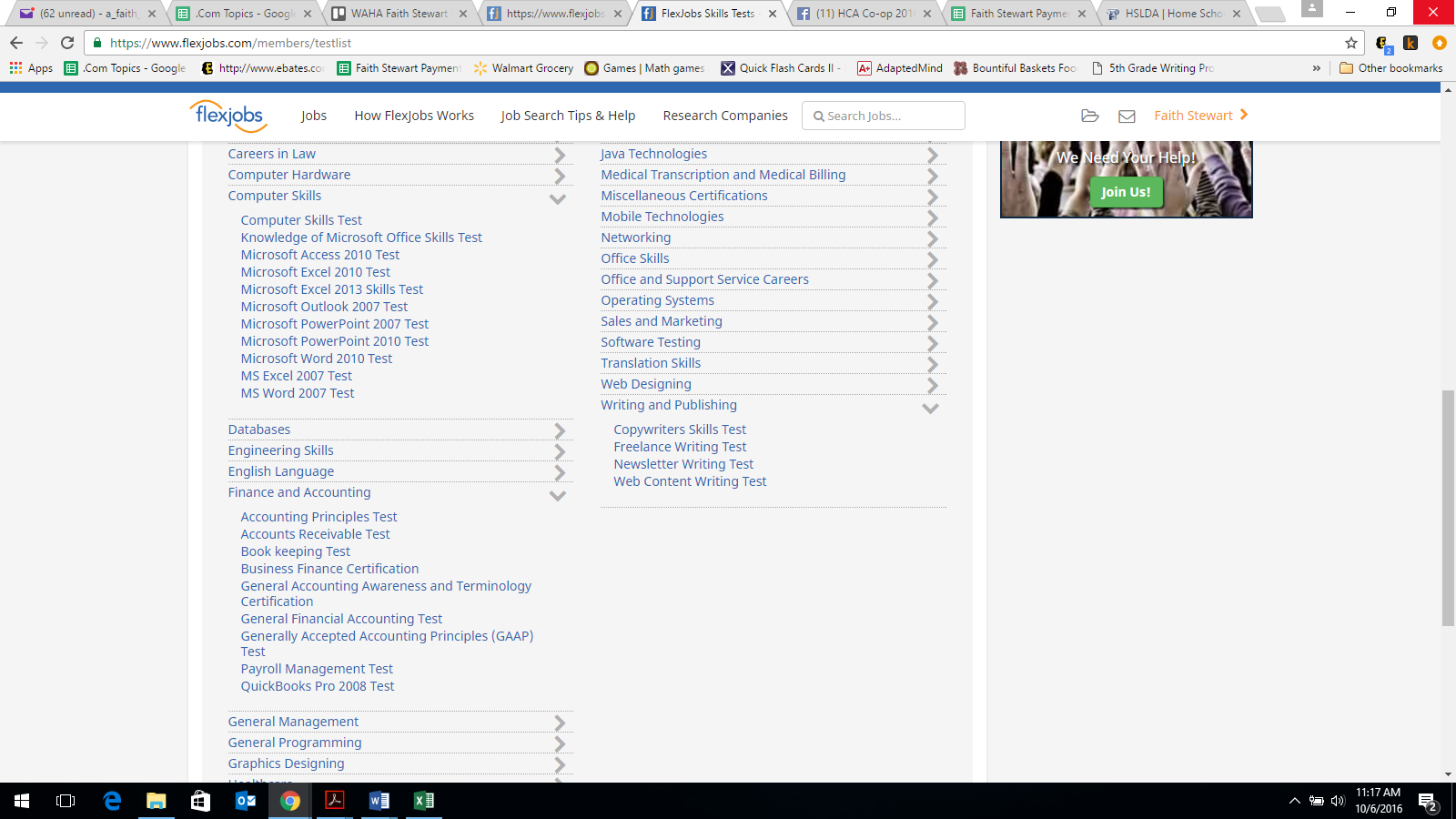Open the messages envelope icon
The image size is (1456, 819).
pyautogui.click(x=1127, y=116)
